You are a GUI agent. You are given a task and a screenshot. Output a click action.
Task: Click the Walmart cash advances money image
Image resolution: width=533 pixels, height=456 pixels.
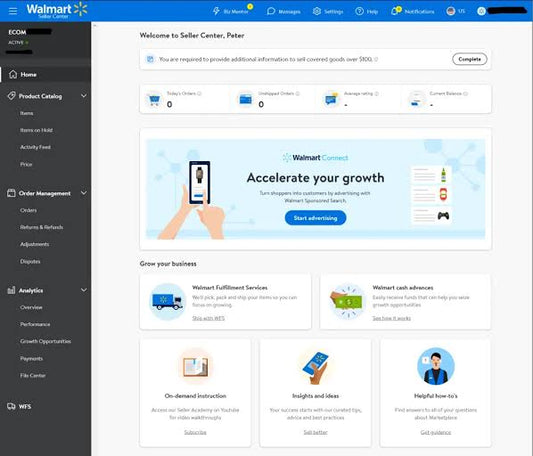point(347,301)
